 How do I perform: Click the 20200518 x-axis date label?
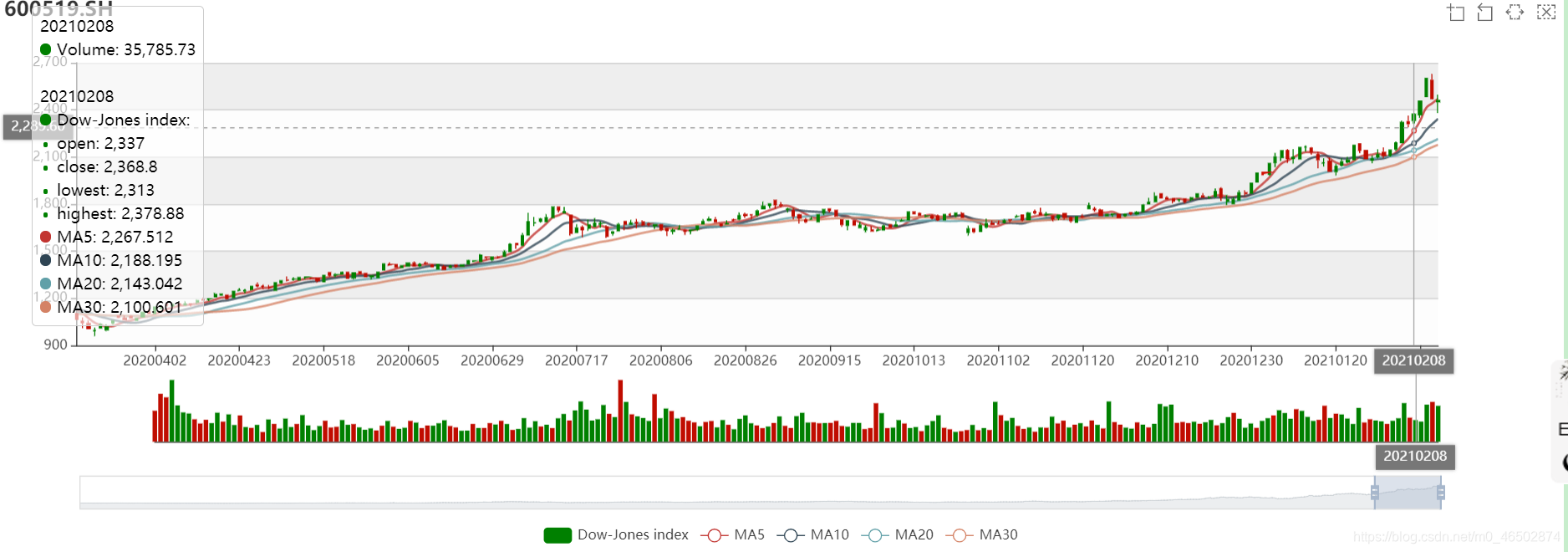point(323,360)
